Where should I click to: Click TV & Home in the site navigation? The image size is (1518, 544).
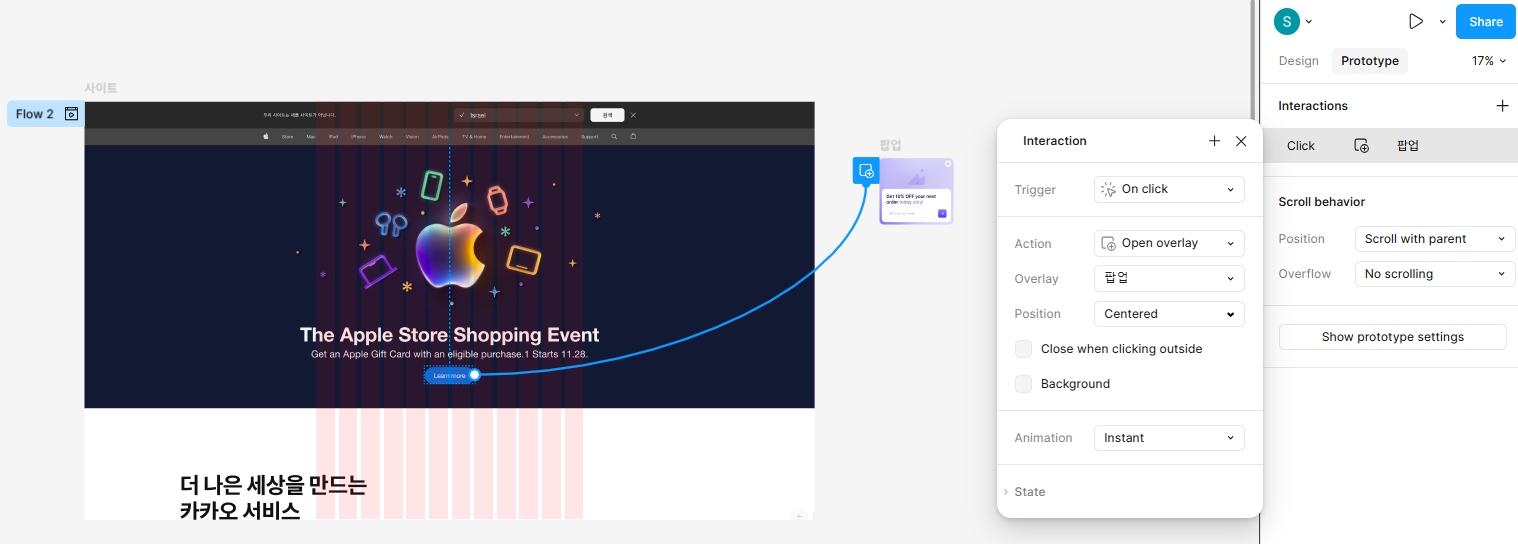point(474,137)
